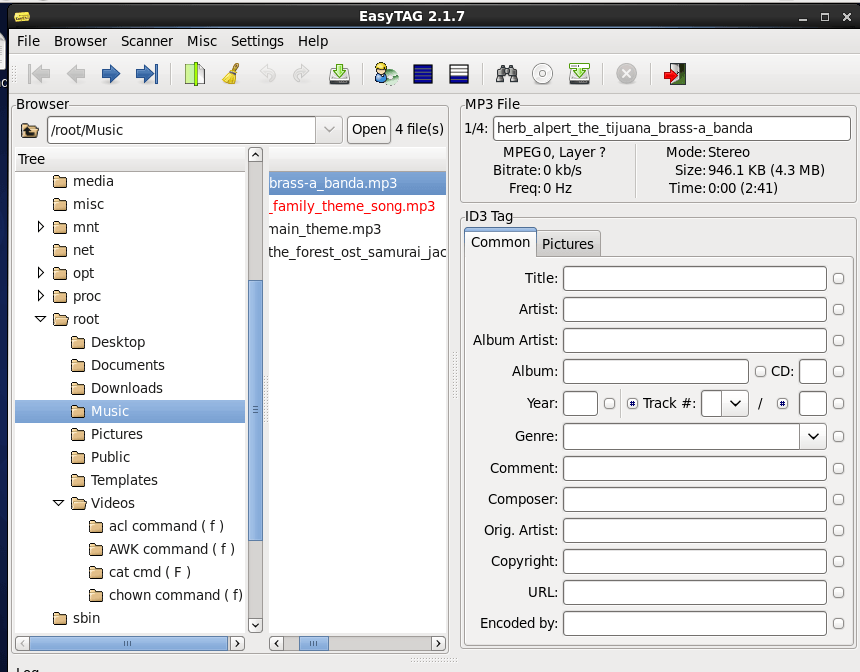This screenshot has width=860, height=672.
Task: Click into the Year input field
Action: [580, 404]
